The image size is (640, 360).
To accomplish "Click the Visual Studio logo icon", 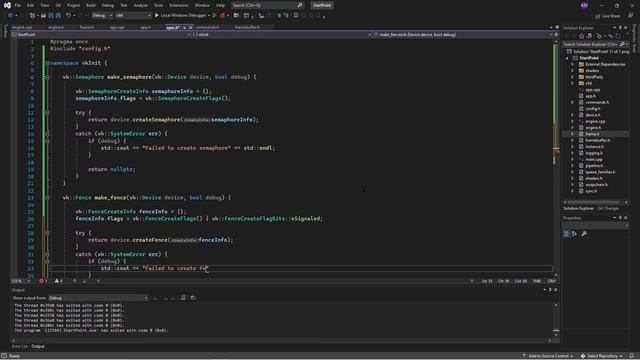I will pos(7,5).
